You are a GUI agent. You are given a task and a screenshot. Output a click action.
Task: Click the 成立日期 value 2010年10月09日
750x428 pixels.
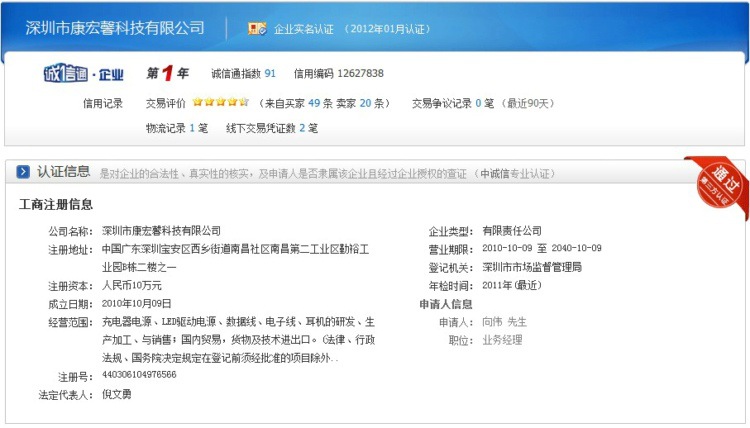click(x=136, y=304)
